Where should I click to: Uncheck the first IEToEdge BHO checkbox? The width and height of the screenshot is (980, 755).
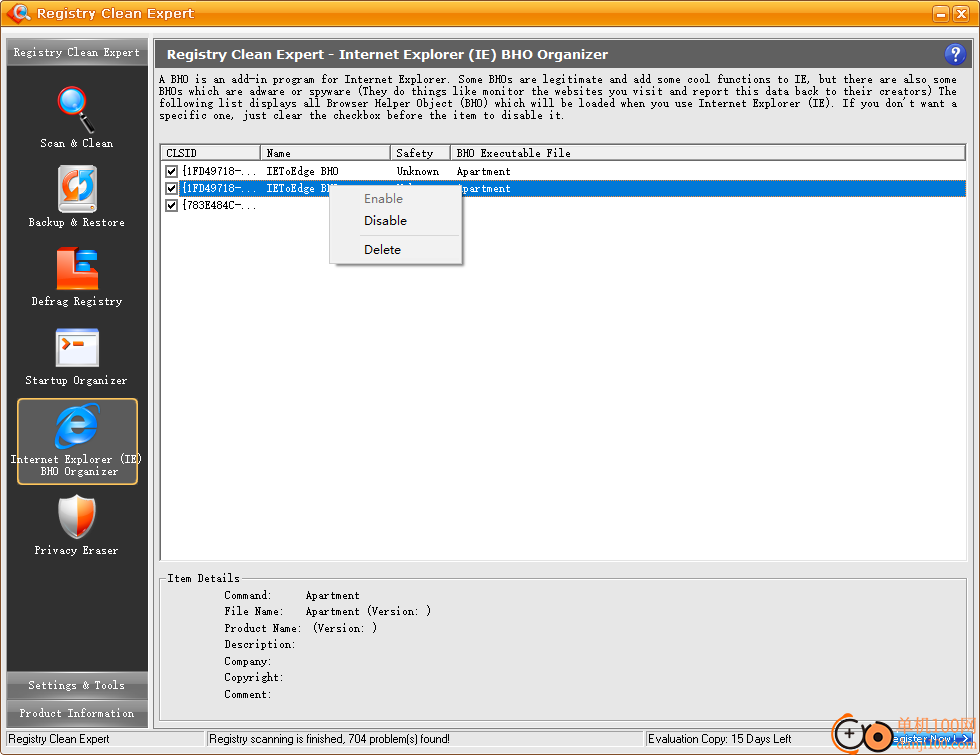171,171
